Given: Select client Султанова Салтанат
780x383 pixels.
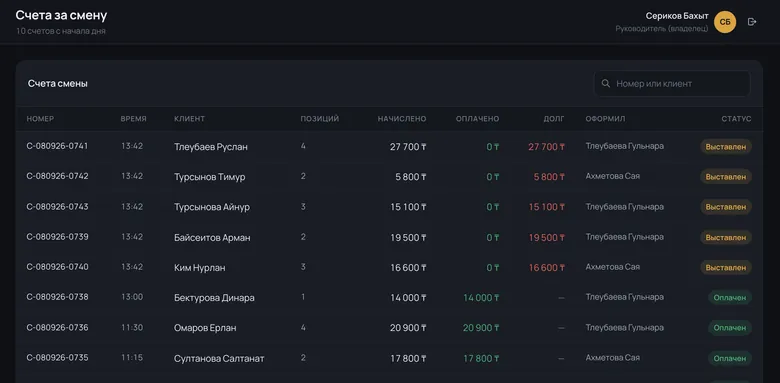Looking at the screenshot, I should coord(219,359).
